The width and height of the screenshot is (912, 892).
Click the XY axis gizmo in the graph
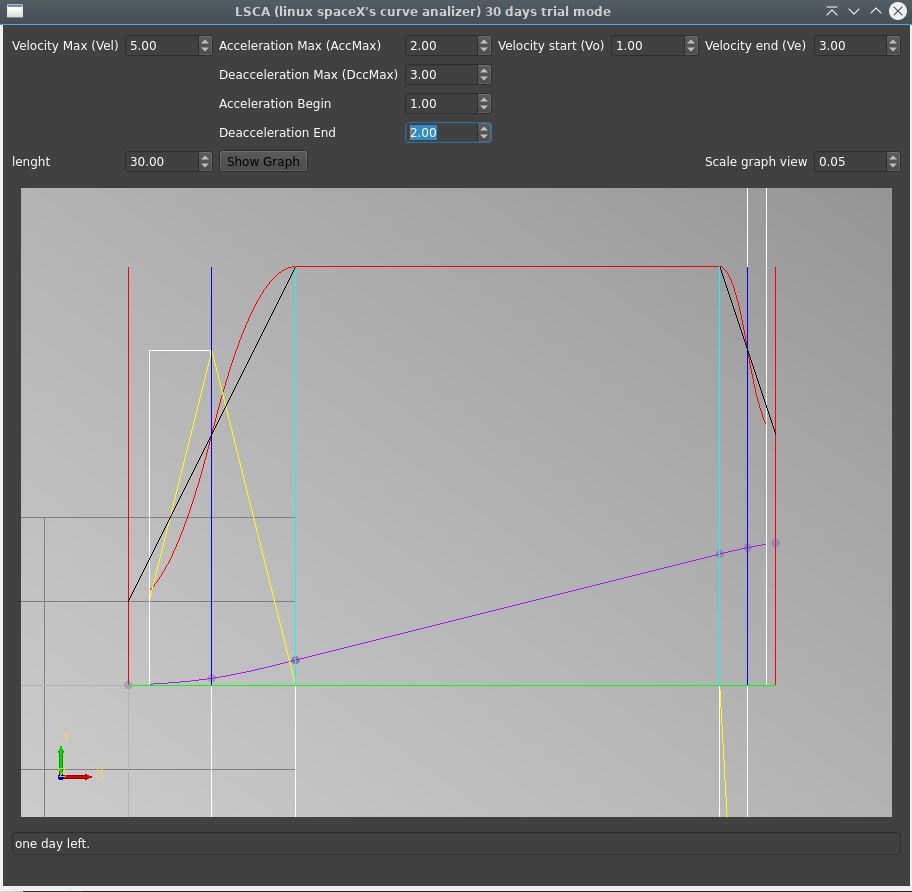coord(80,758)
